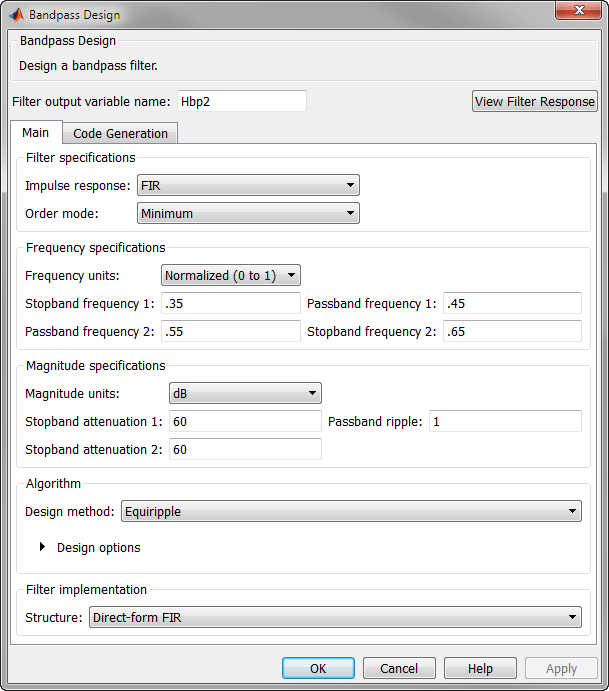
Task: Open the Impulse response dropdown
Action: pyautogui.click(x=248, y=185)
